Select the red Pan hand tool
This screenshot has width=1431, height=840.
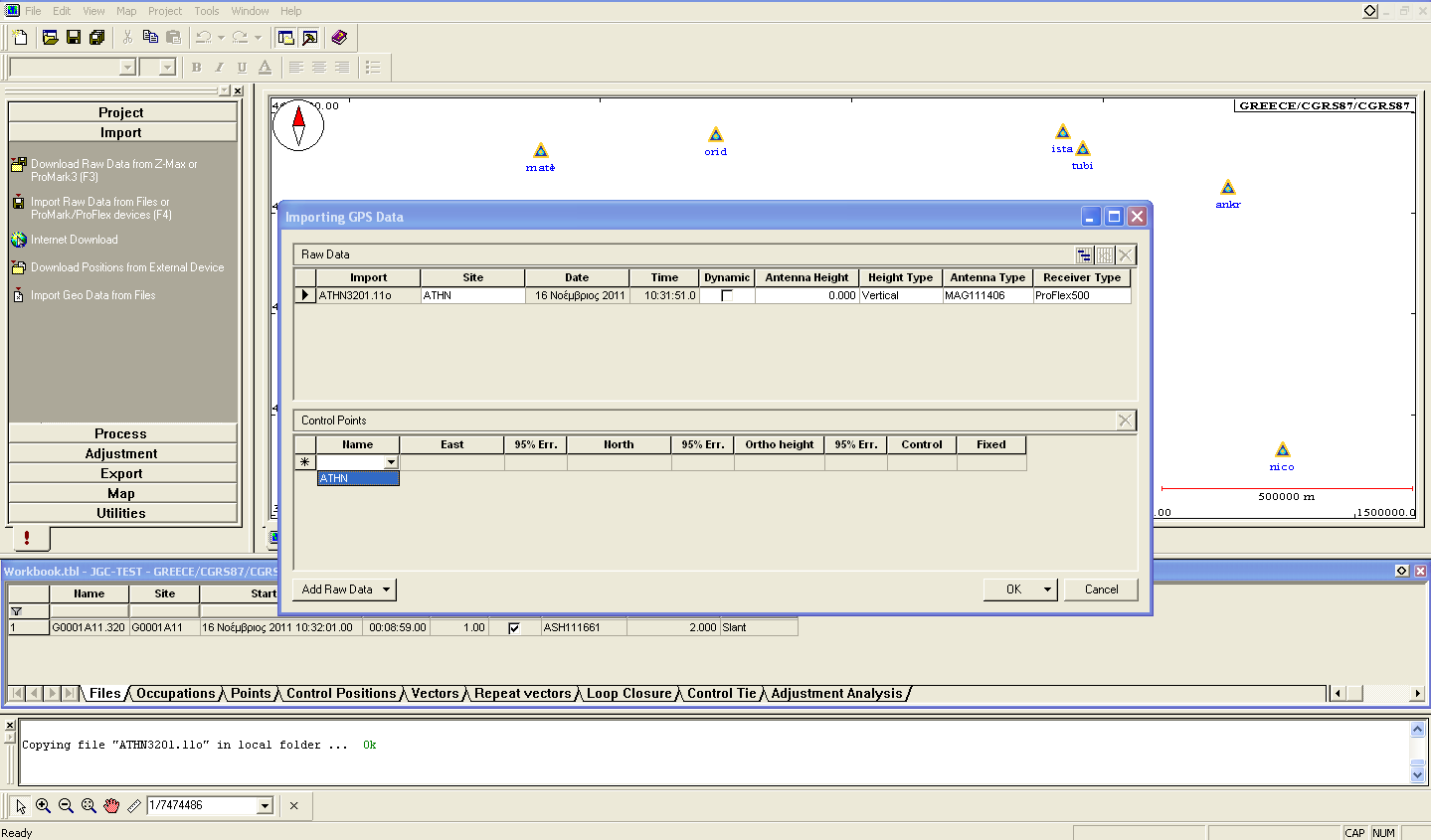(111, 805)
